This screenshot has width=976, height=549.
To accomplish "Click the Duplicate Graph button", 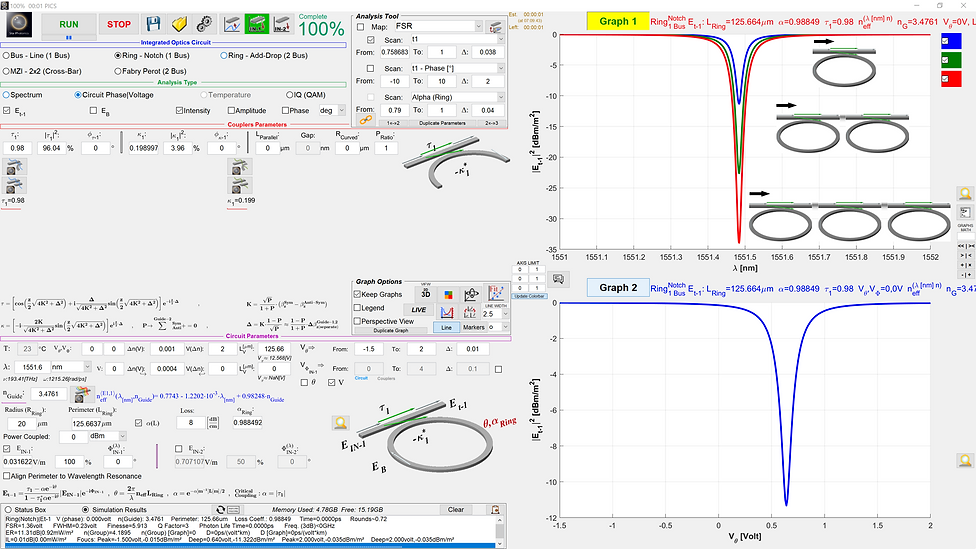I will coord(391,331).
